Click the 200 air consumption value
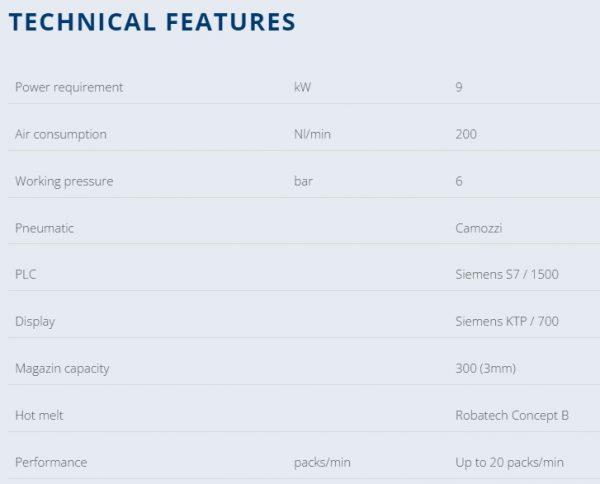Image resolution: width=600 pixels, height=484 pixels. pyautogui.click(x=465, y=134)
